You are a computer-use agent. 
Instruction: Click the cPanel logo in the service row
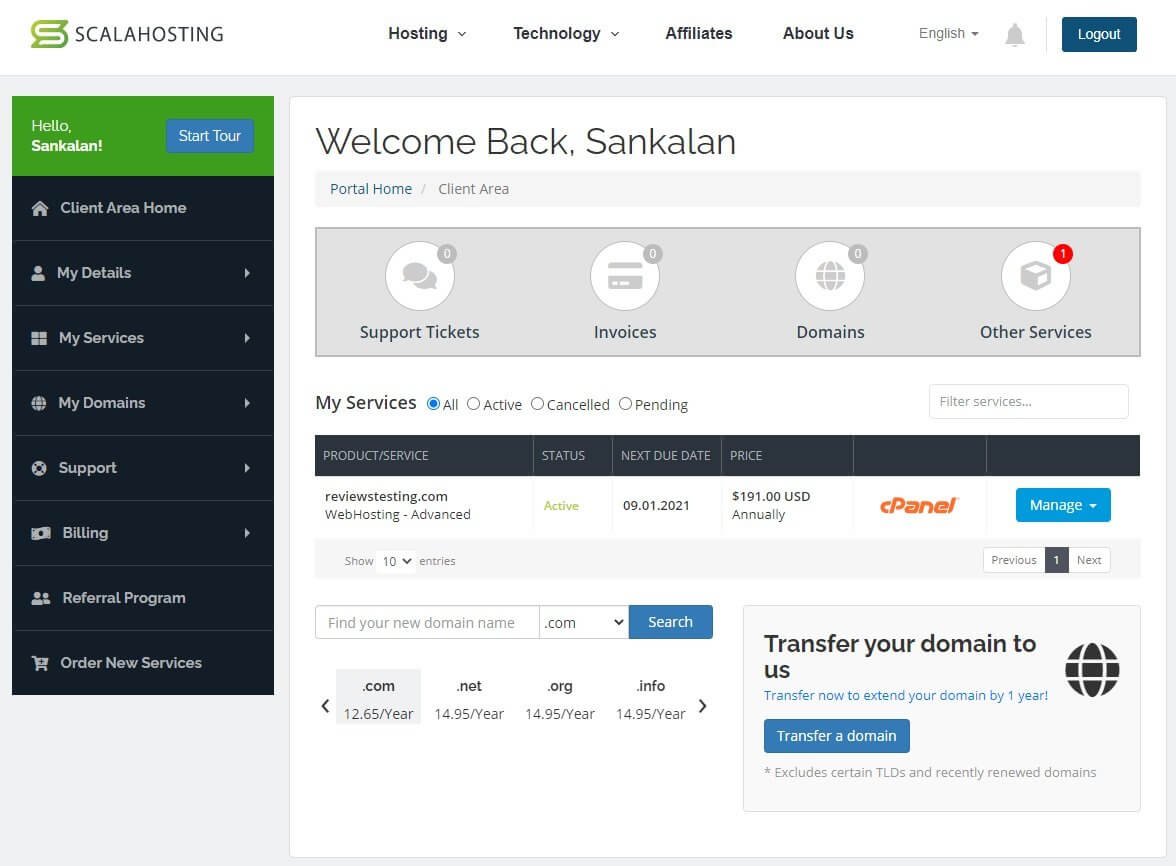[919, 505]
